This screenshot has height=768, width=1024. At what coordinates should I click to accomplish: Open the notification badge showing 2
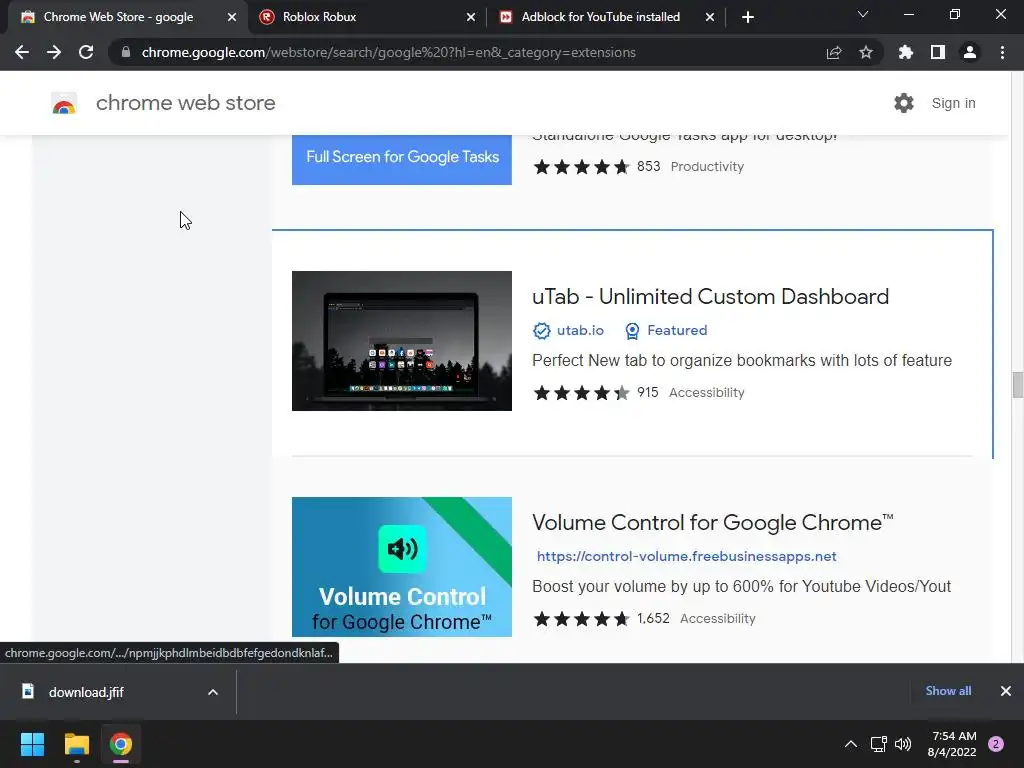pyautogui.click(x=996, y=744)
